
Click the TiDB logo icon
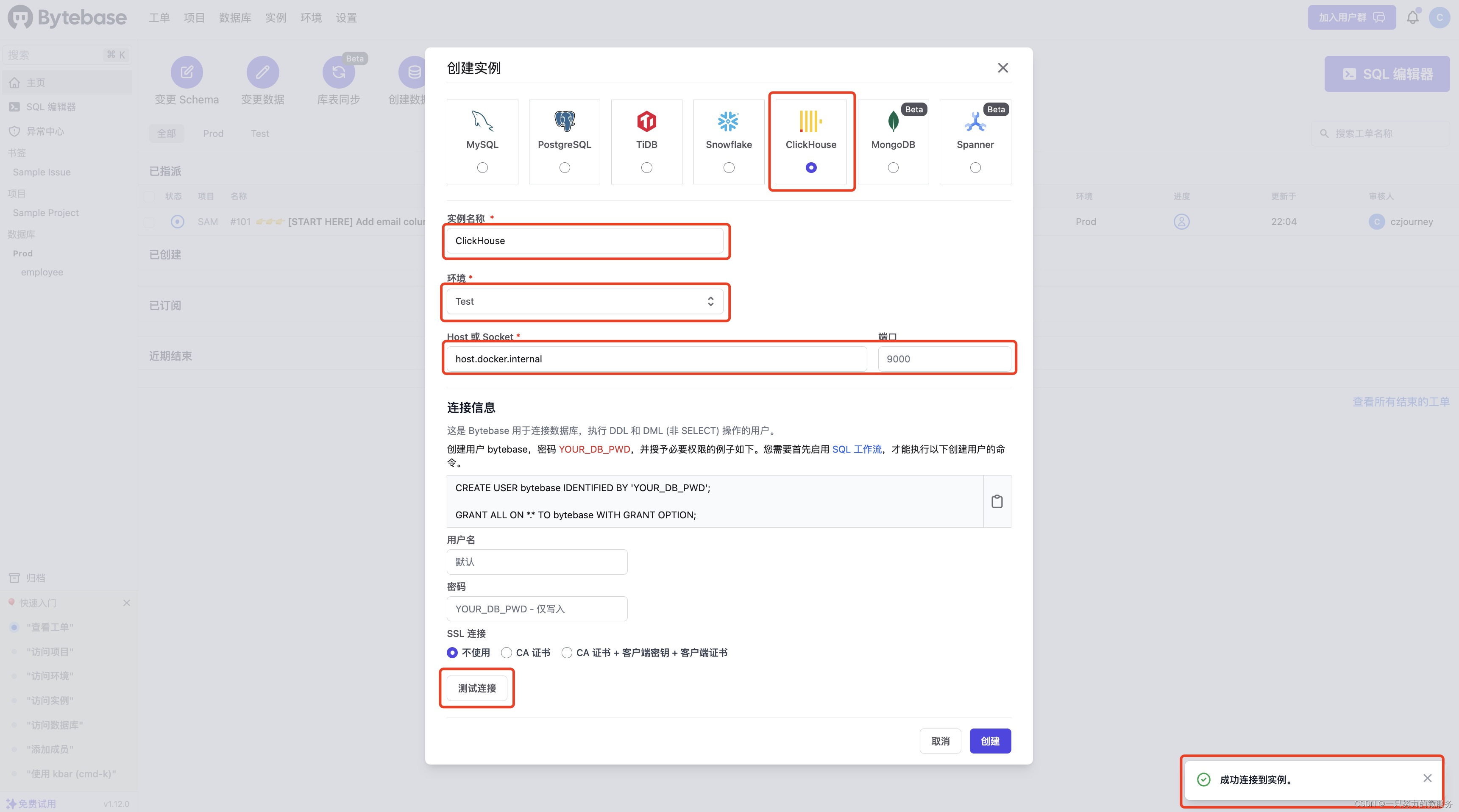[x=646, y=121]
